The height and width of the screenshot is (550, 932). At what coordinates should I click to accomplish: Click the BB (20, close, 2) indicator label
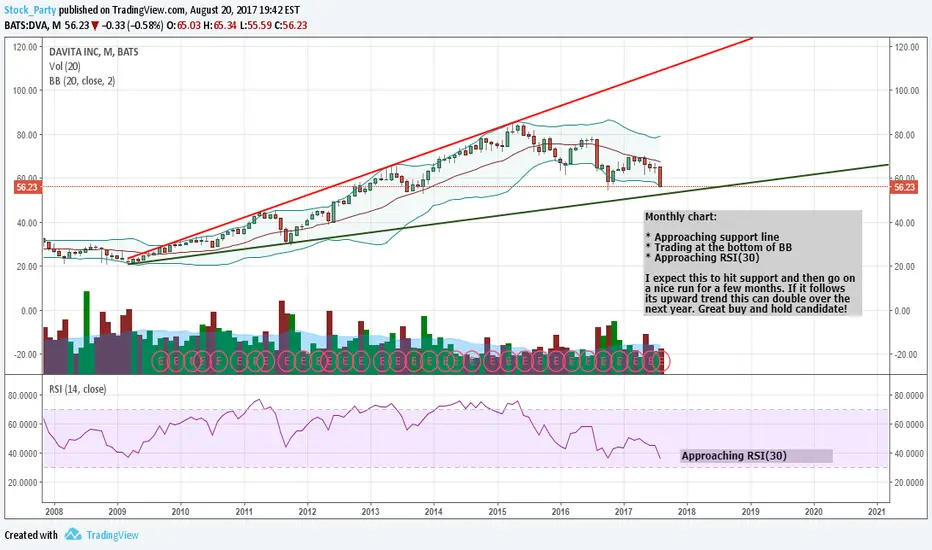tap(82, 81)
